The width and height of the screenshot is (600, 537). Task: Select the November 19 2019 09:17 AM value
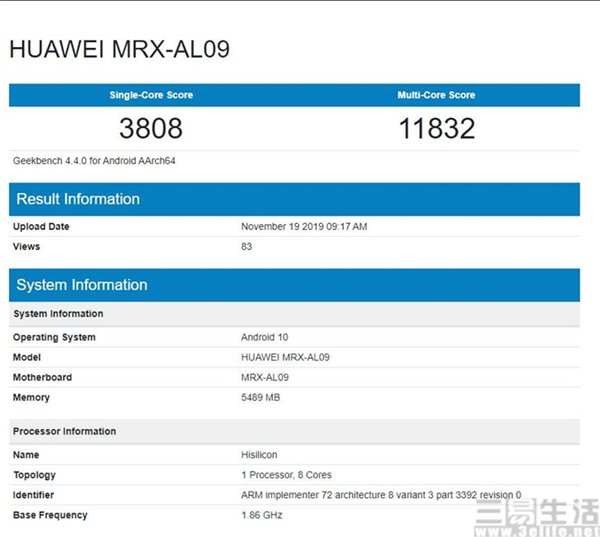coord(304,227)
